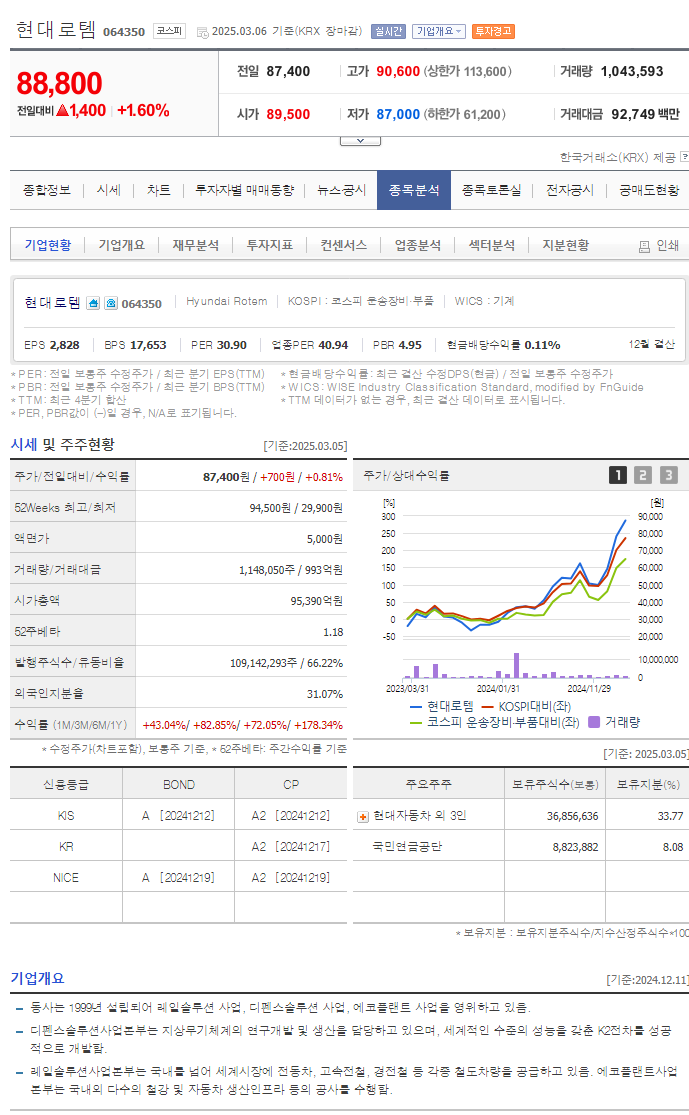This screenshot has height=1115, width=689.
Task: Click the green 코스피 운송장비·부품대비 legend swatch
Action: click(416, 722)
